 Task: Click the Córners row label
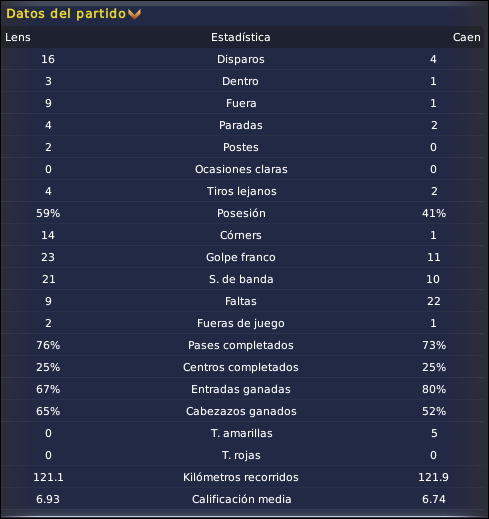coord(241,235)
